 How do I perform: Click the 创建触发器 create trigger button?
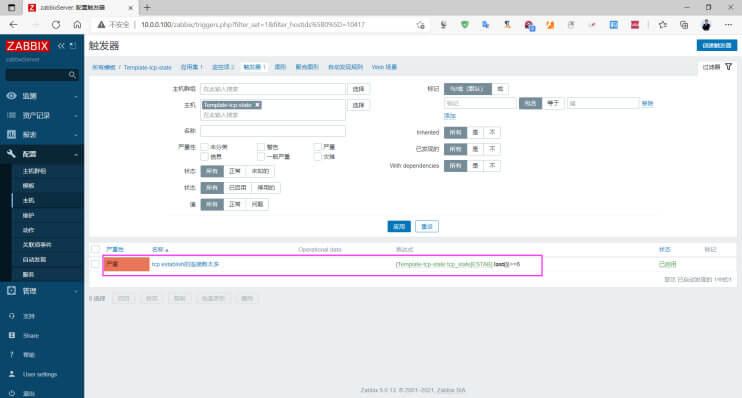click(x=716, y=45)
